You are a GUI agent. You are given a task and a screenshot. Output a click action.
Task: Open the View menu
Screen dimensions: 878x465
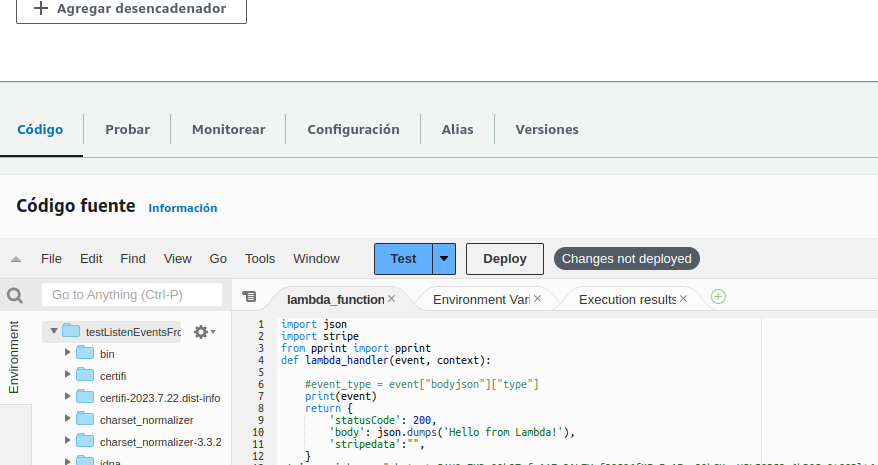click(x=178, y=259)
